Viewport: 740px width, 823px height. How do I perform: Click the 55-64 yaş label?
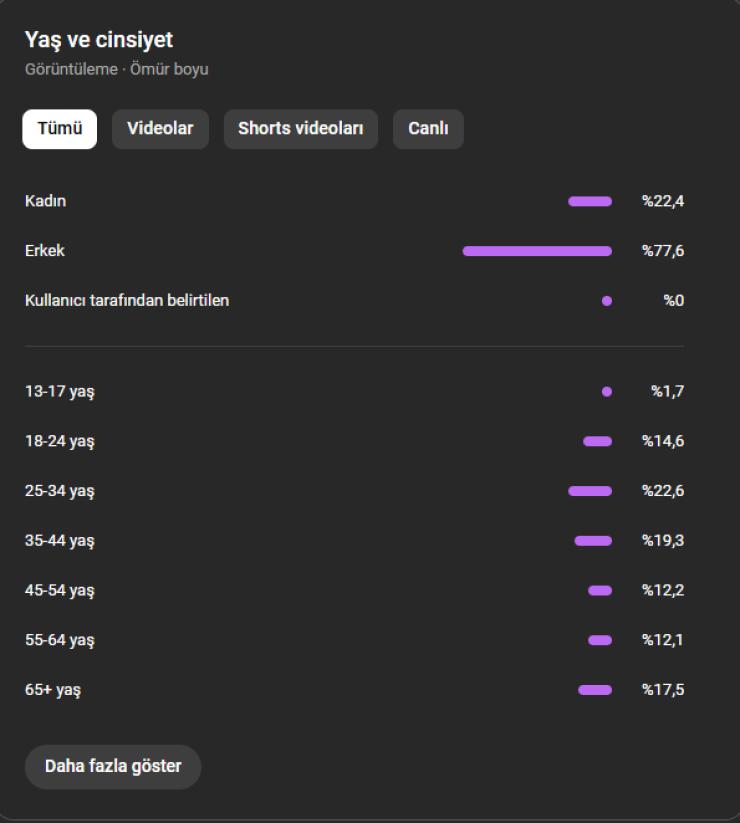click(60, 641)
